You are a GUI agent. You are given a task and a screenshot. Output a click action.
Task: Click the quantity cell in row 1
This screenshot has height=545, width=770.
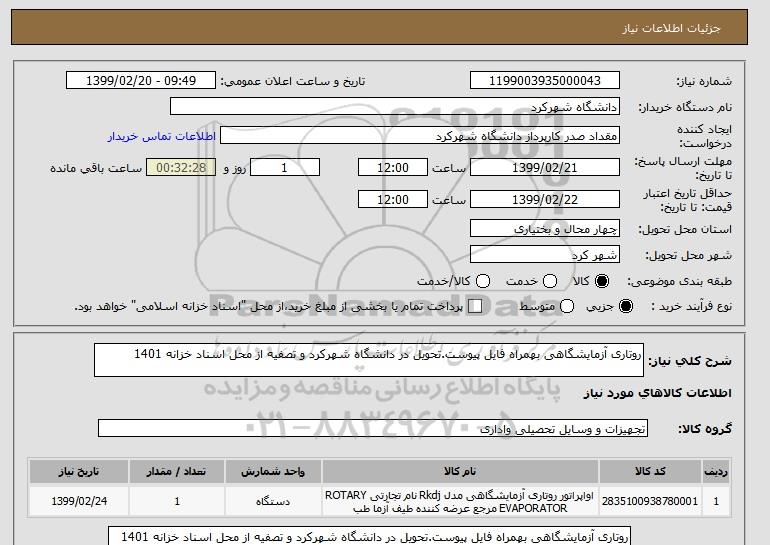pyautogui.click(x=177, y=501)
